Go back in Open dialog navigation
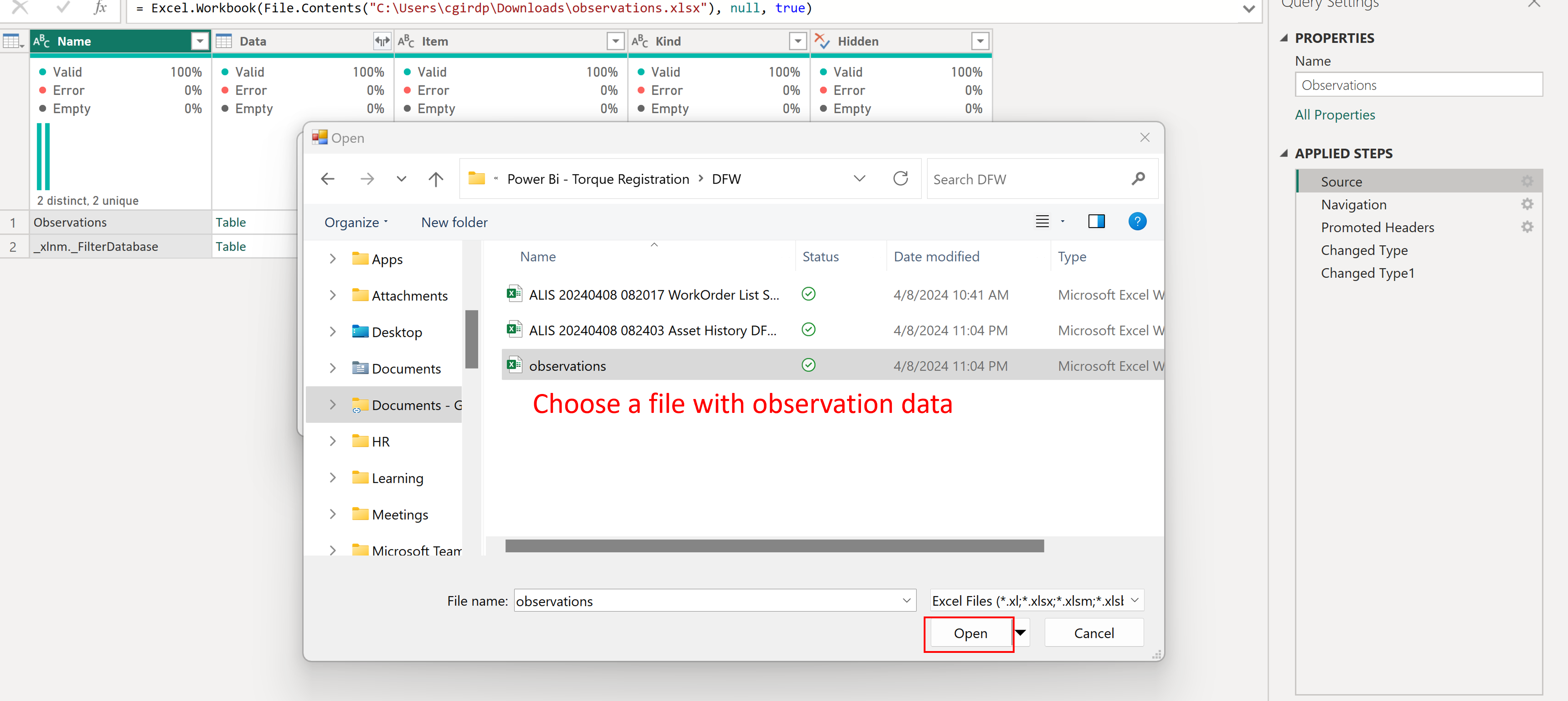This screenshot has height=701, width=1568. [327, 179]
